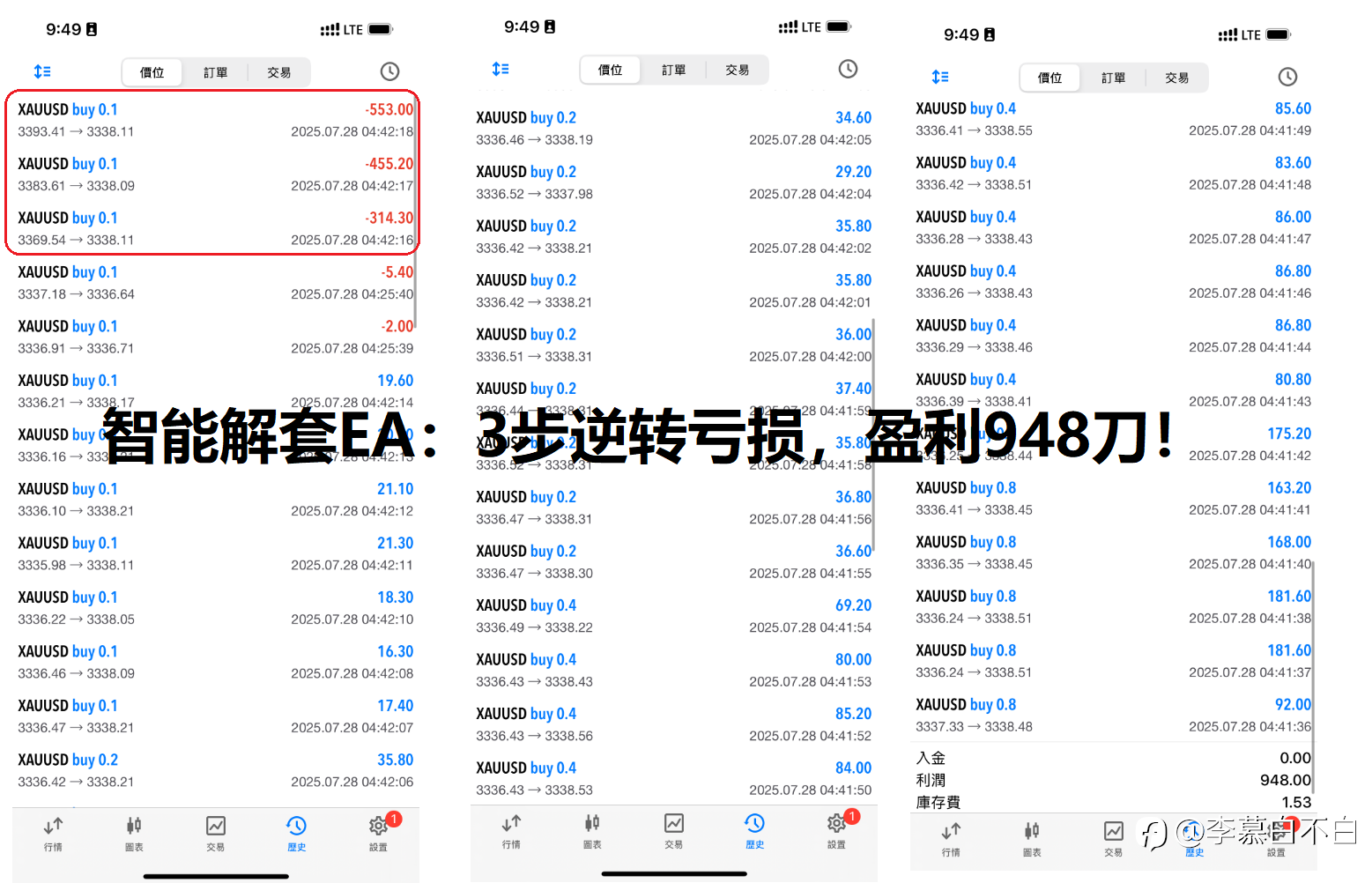The height and width of the screenshot is (883, 1372).
Task: Select 訂單 tab in middle phone
Action: click(674, 70)
